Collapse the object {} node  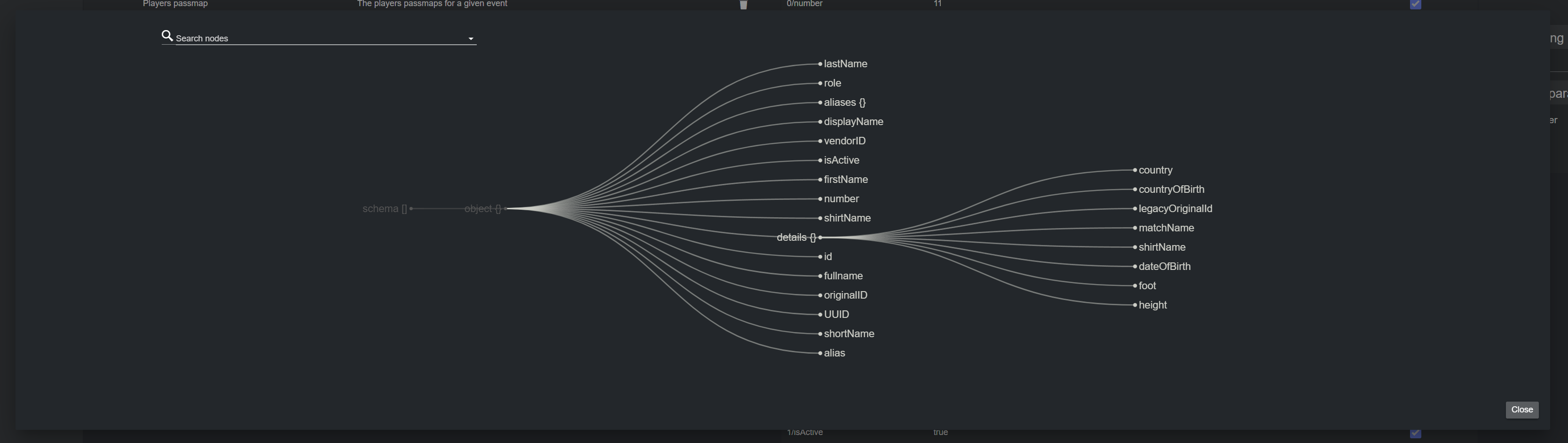505,209
